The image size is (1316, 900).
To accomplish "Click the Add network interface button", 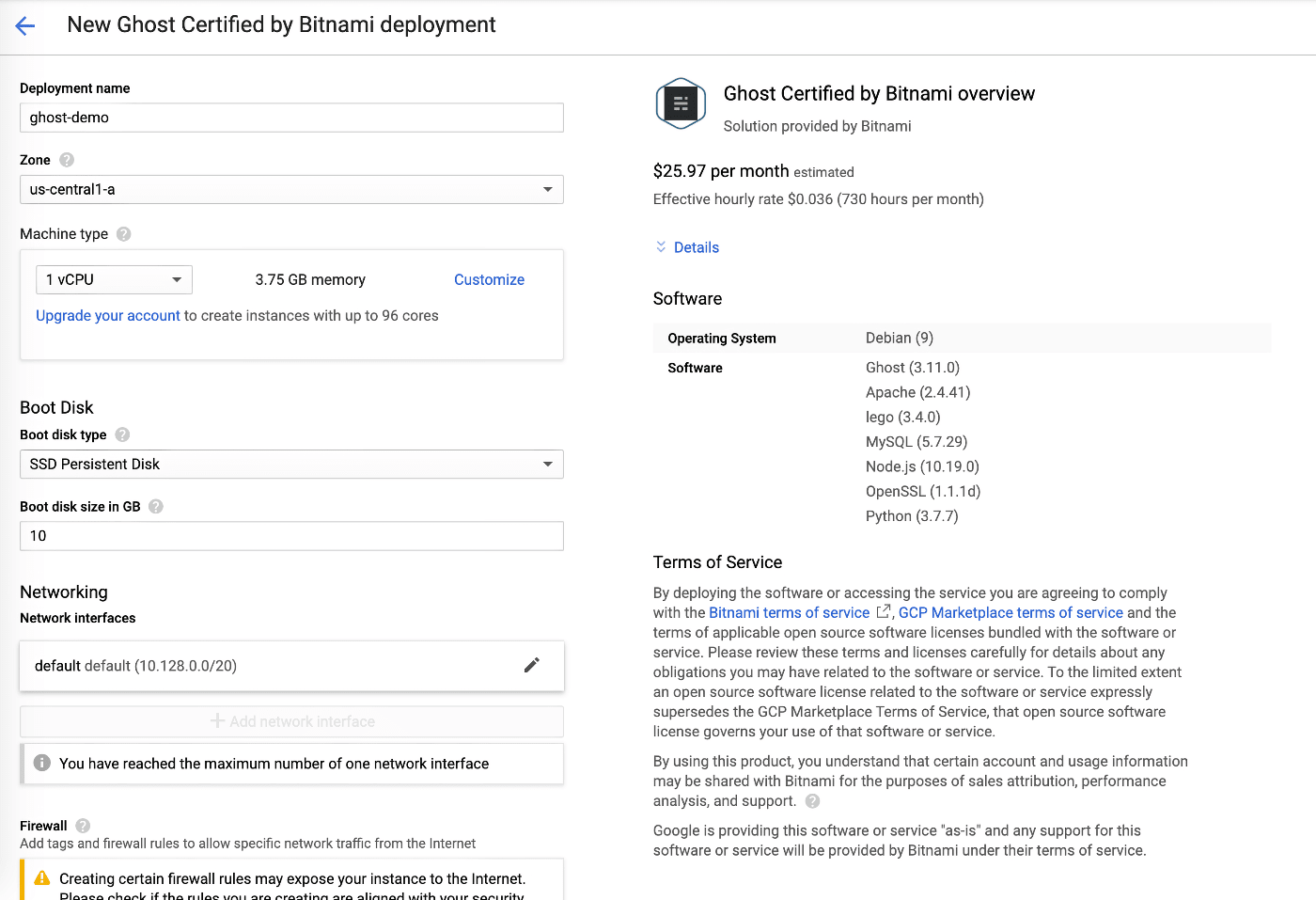I will pyautogui.click(x=291, y=721).
